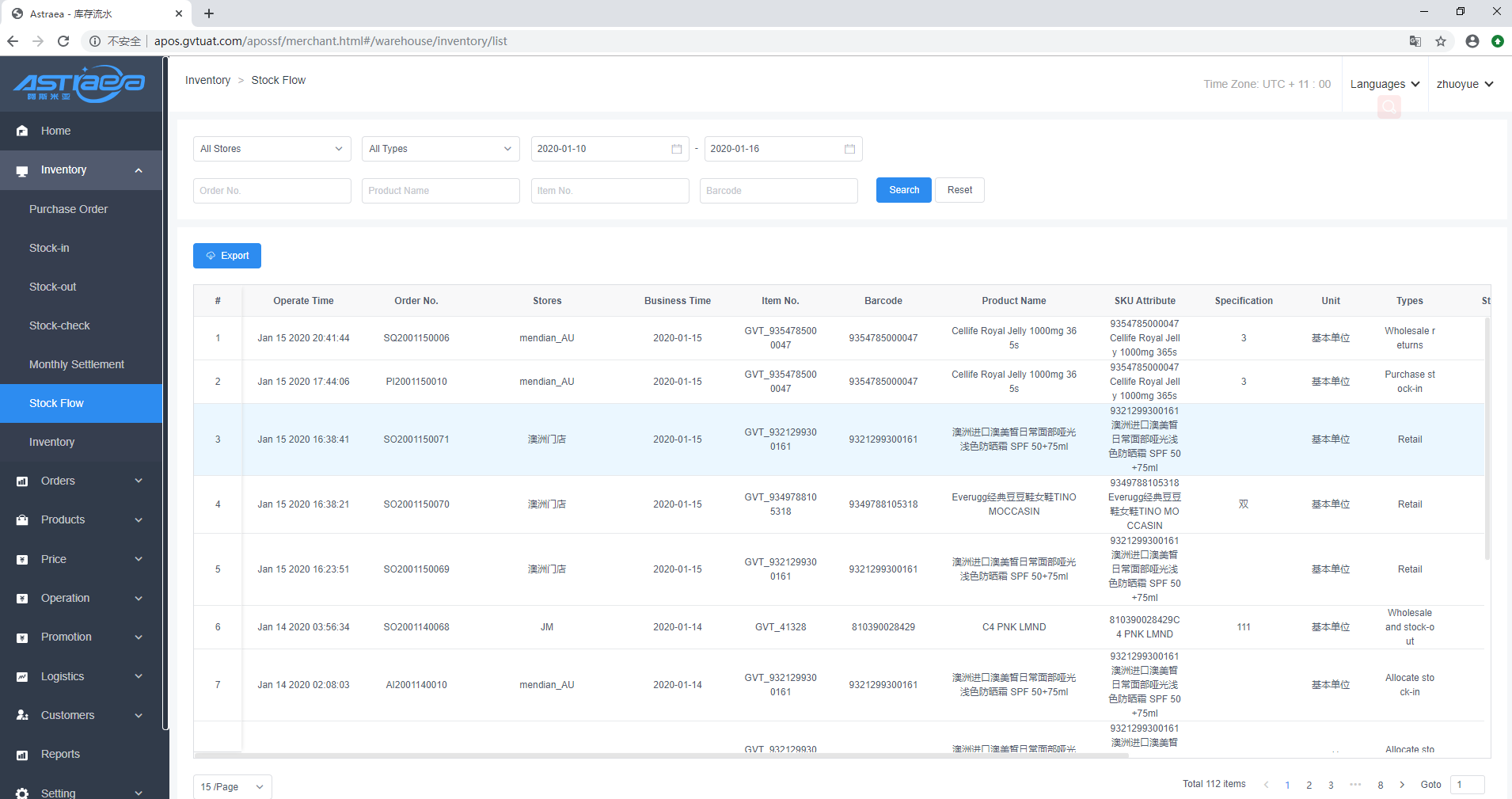Image resolution: width=1512 pixels, height=799 pixels.
Task: Open the All Types dropdown
Action: [x=440, y=149]
